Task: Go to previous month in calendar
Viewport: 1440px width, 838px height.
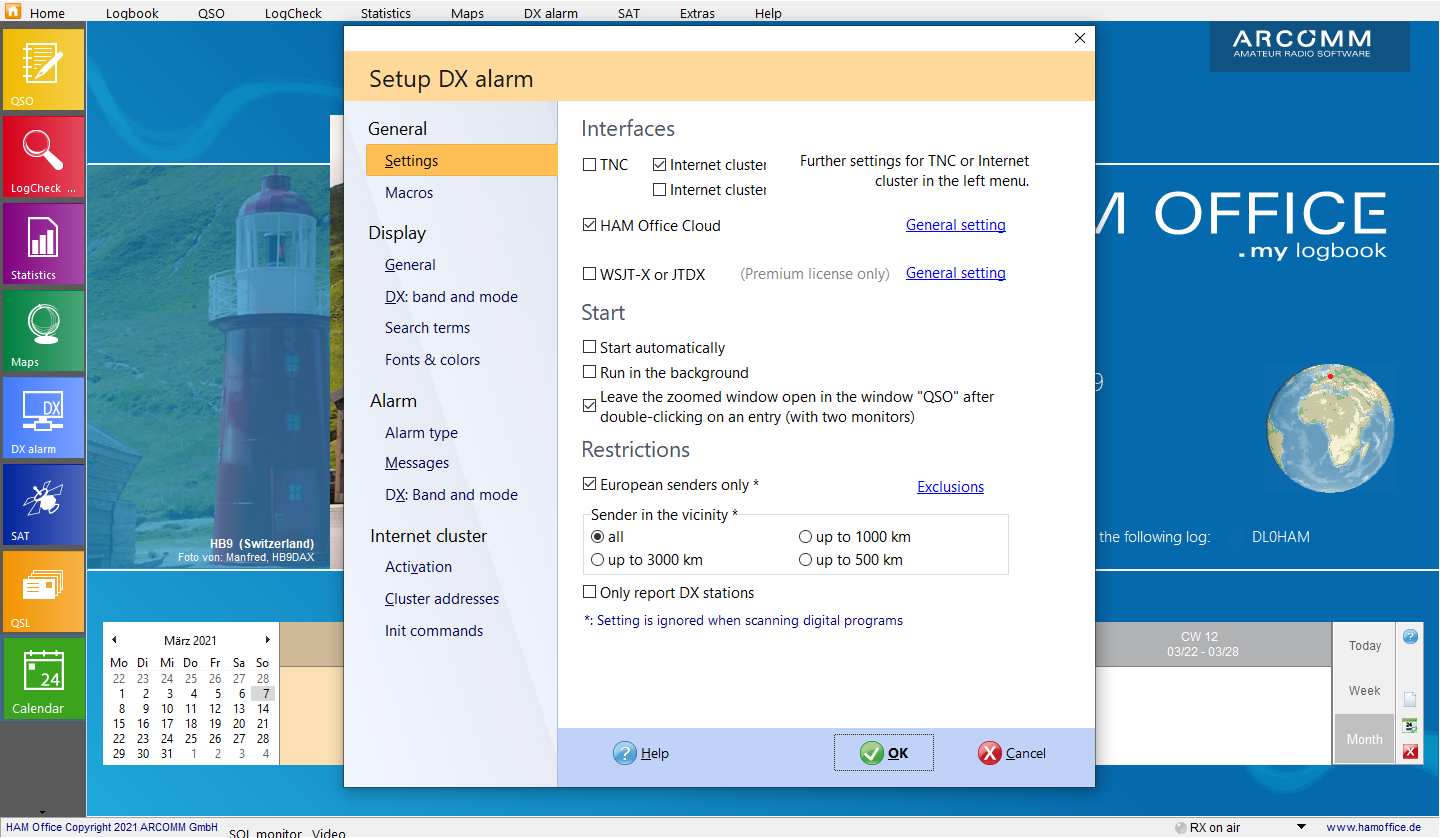Action: click(x=114, y=640)
